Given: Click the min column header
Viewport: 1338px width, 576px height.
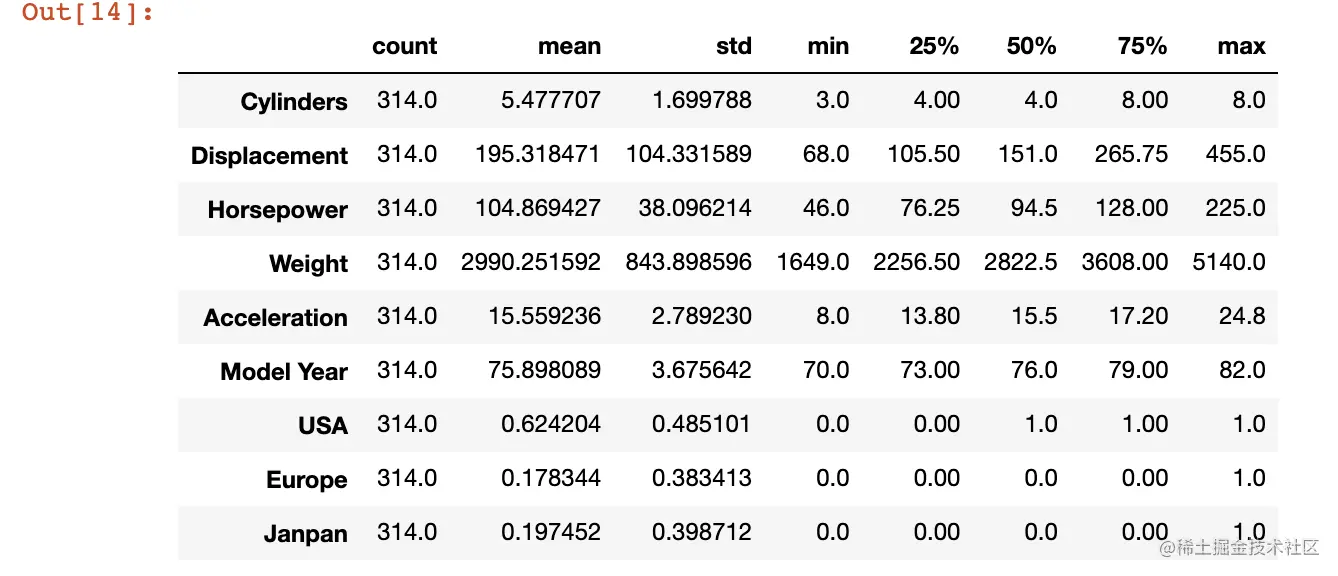Looking at the screenshot, I should point(829,46).
